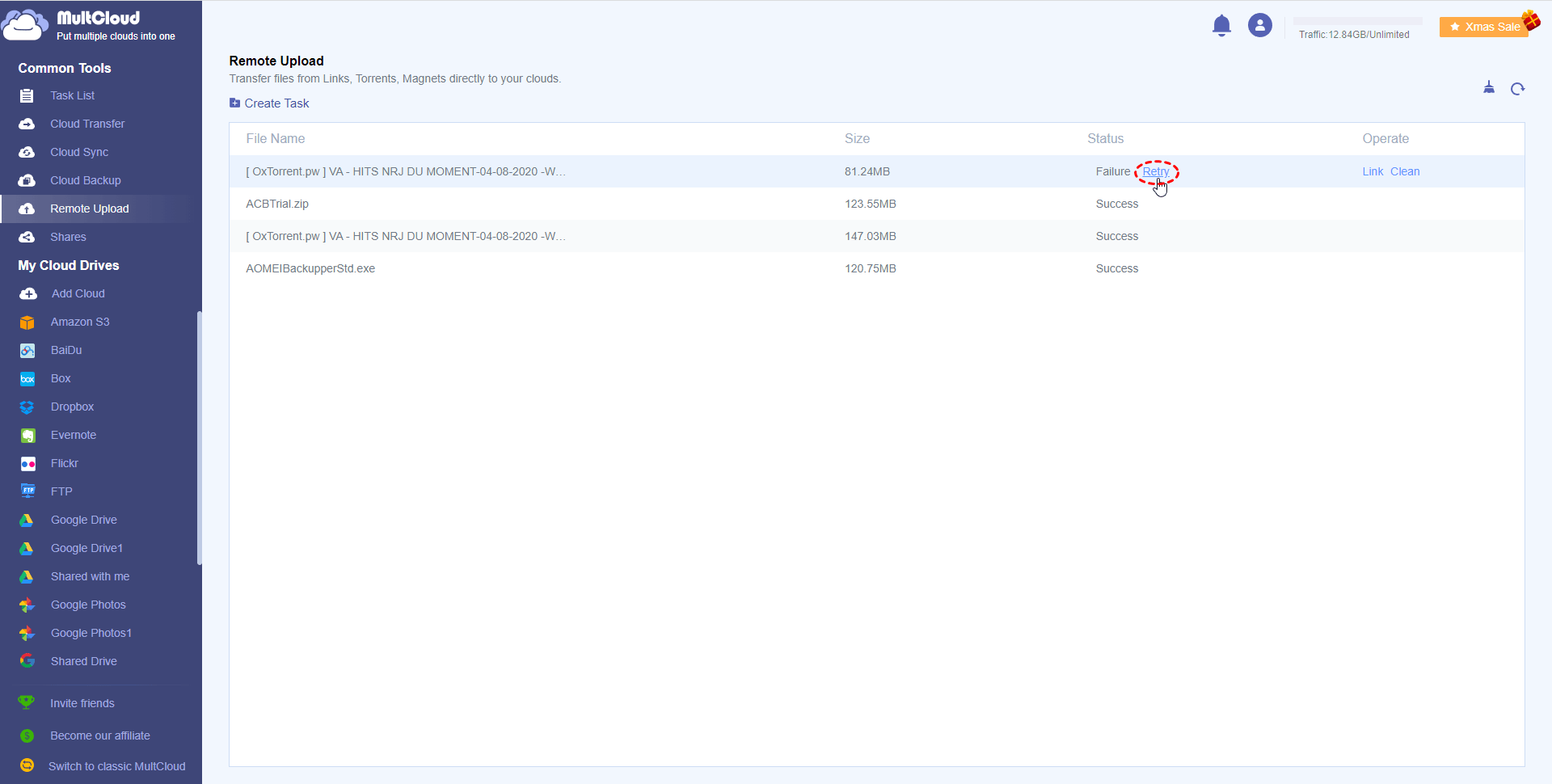The width and height of the screenshot is (1552, 784).
Task: Open the user account avatar
Action: 1259,26
